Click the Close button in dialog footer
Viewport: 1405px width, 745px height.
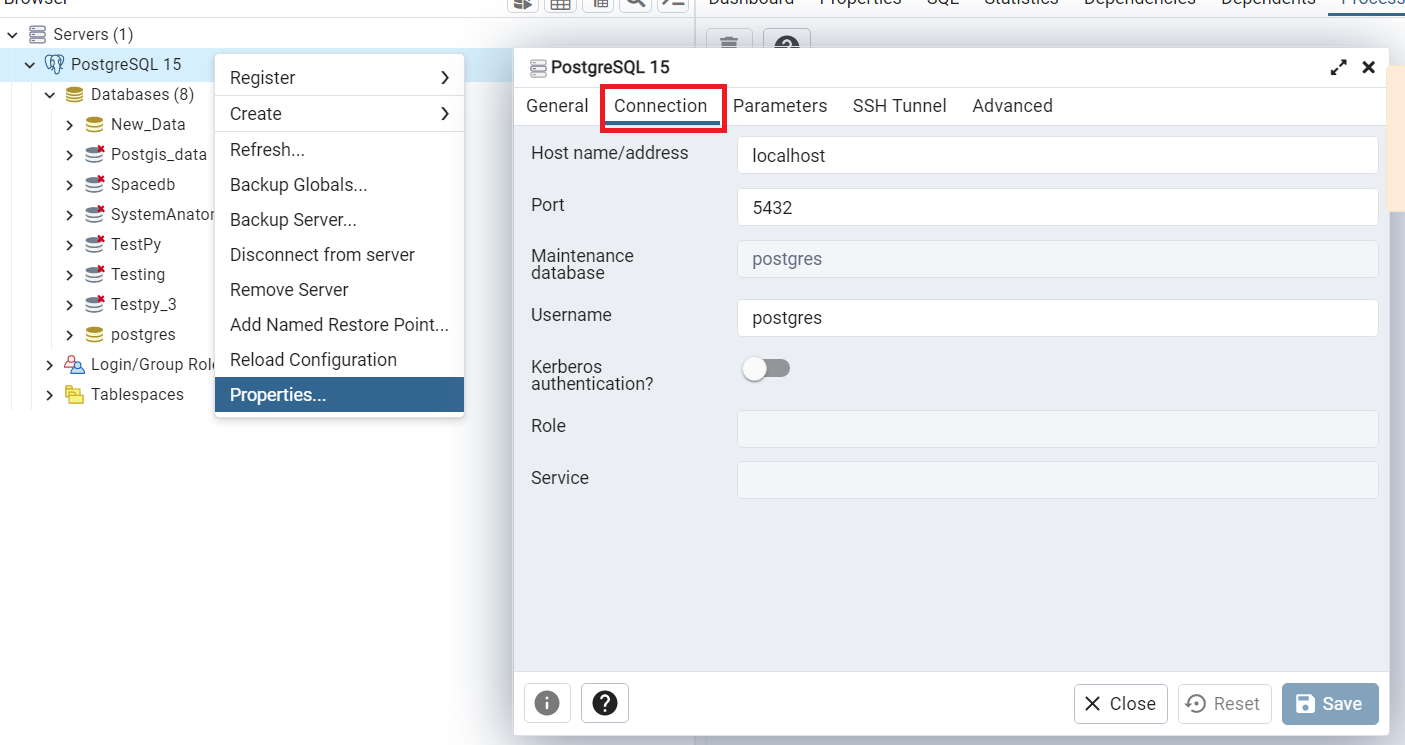coord(1121,704)
